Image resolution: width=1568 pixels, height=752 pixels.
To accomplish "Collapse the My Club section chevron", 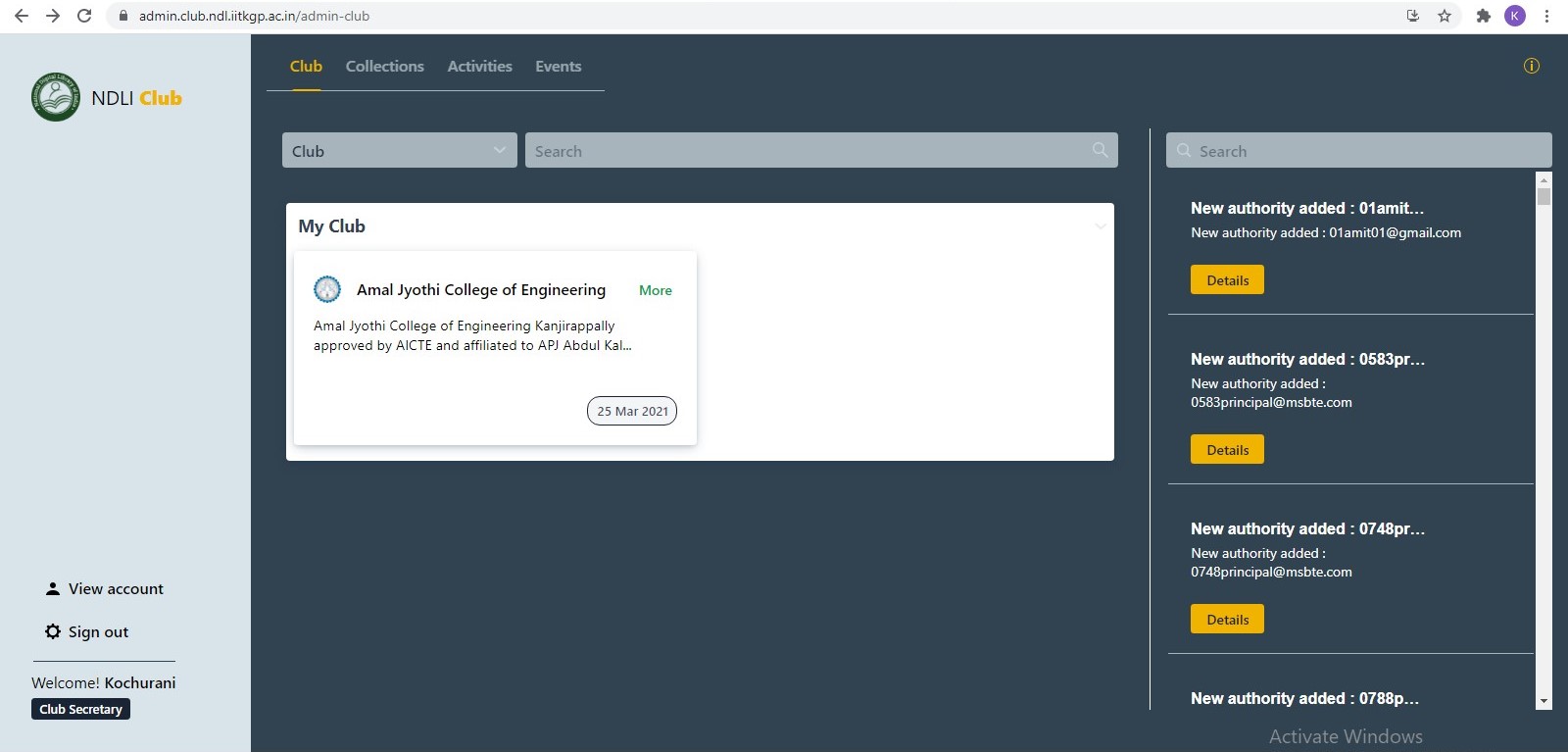I will (x=1100, y=226).
